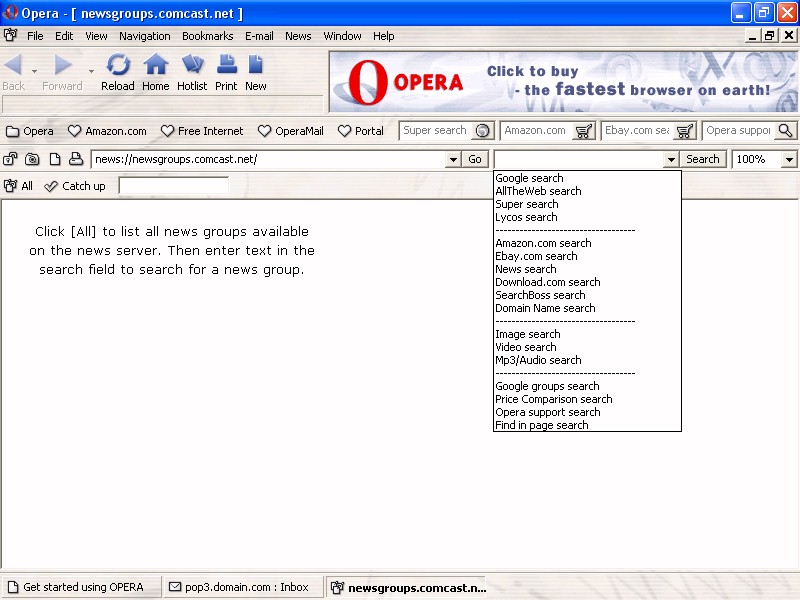Image resolution: width=800 pixels, height=600 pixels.
Task: Open the Bookmarks menu
Action: 208,36
